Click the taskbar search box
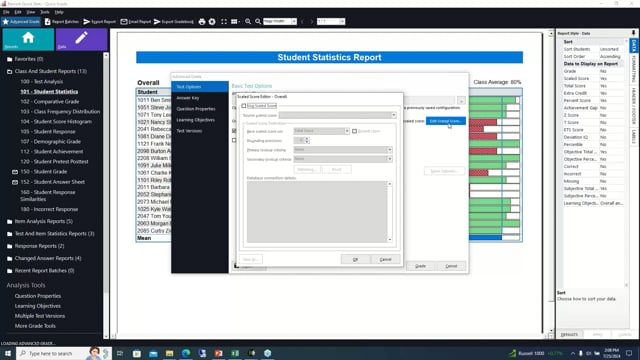 tap(64, 353)
